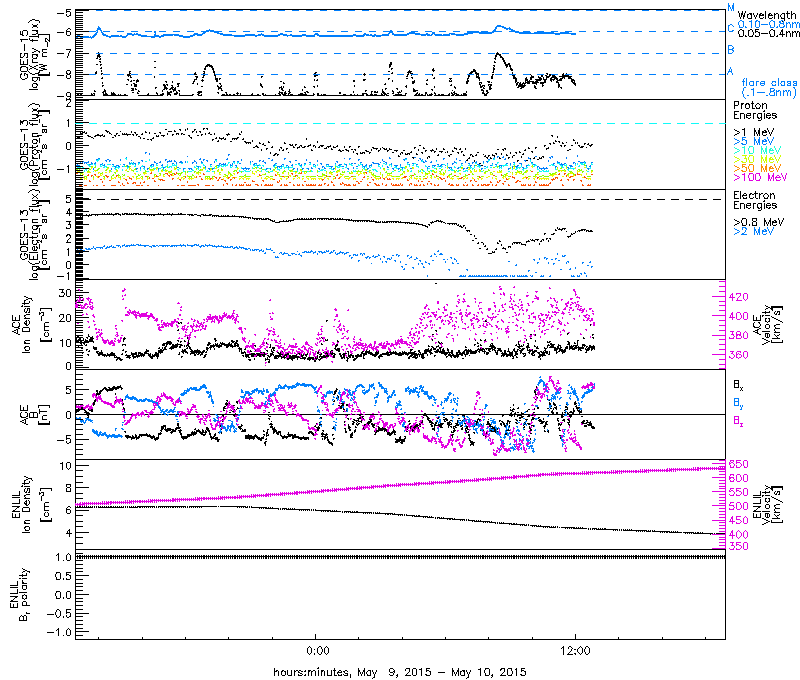Click the '>50 MeV' proton legend label
Image resolution: width=800 pixels, height=680 pixels.
point(757,168)
